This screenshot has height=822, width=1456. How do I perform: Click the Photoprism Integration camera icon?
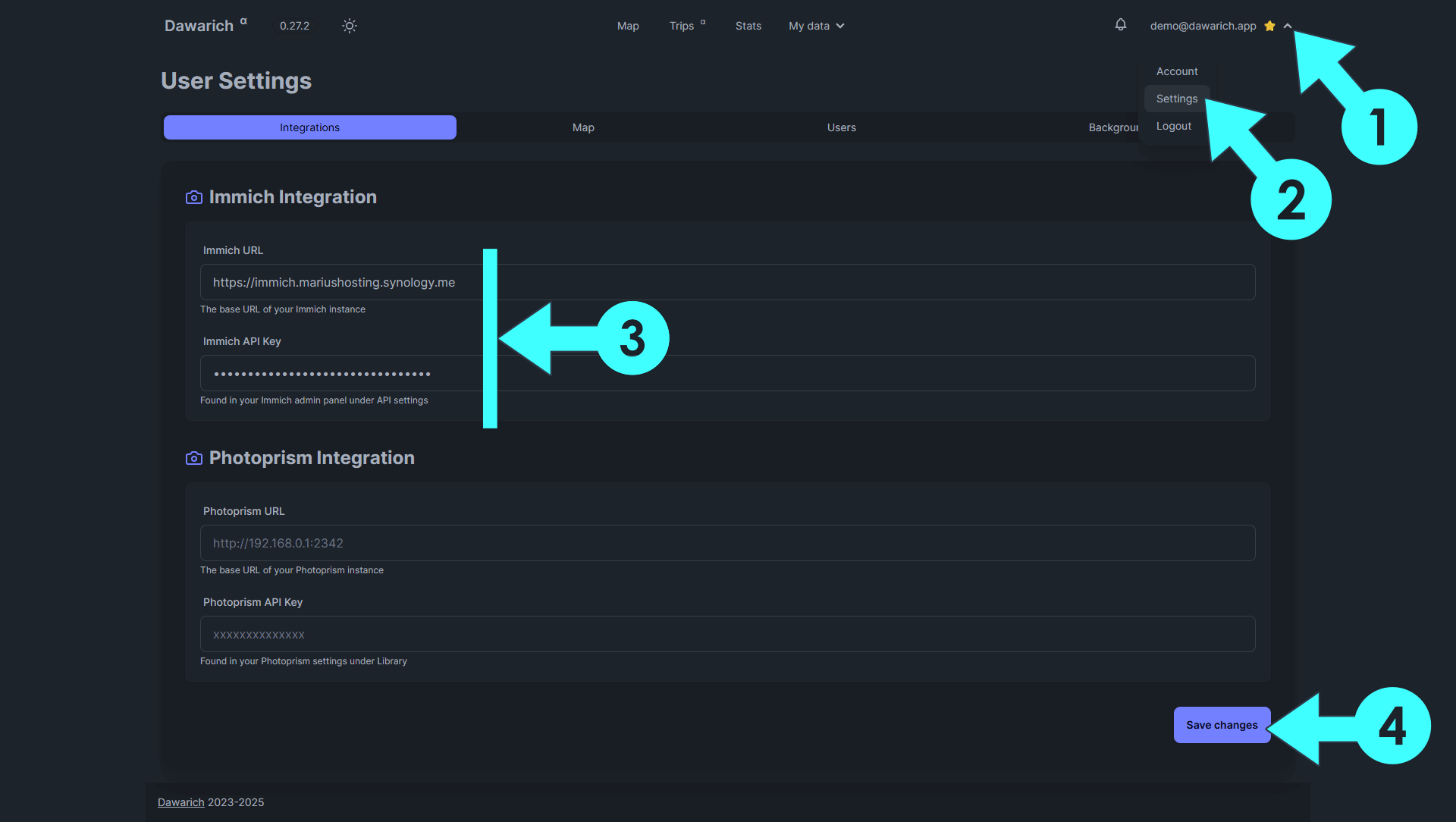coord(194,458)
